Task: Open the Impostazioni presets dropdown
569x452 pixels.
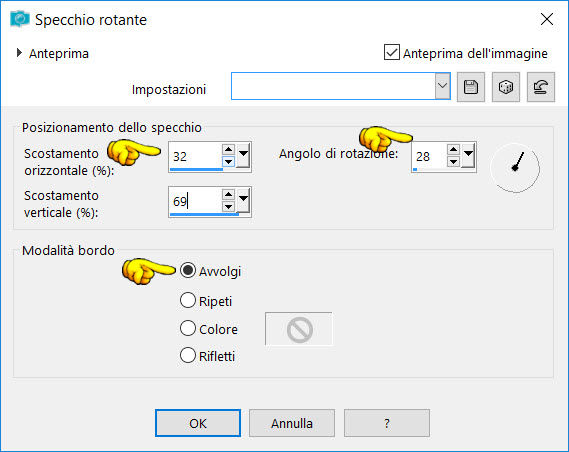Action: 442,86
